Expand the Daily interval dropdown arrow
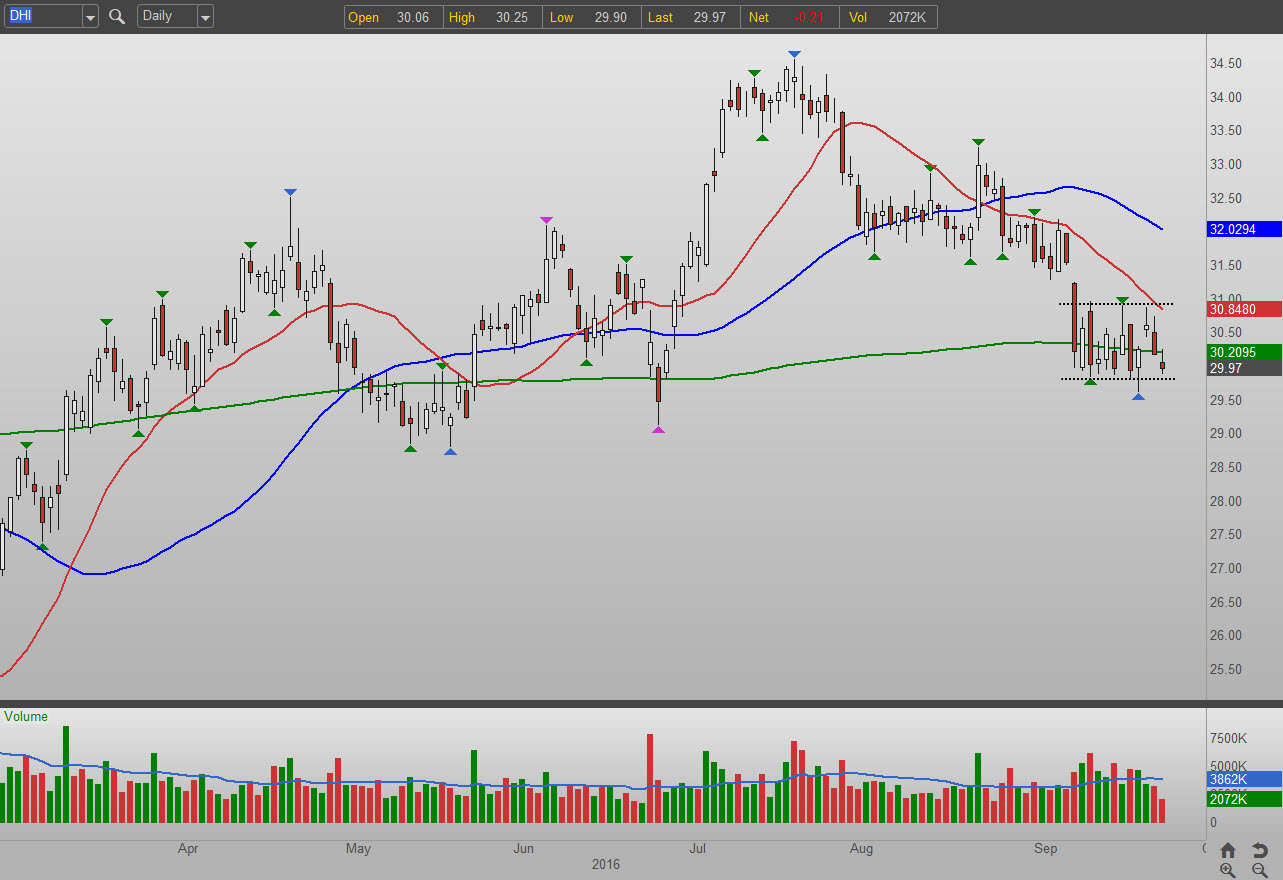 [x=204, y=17]
